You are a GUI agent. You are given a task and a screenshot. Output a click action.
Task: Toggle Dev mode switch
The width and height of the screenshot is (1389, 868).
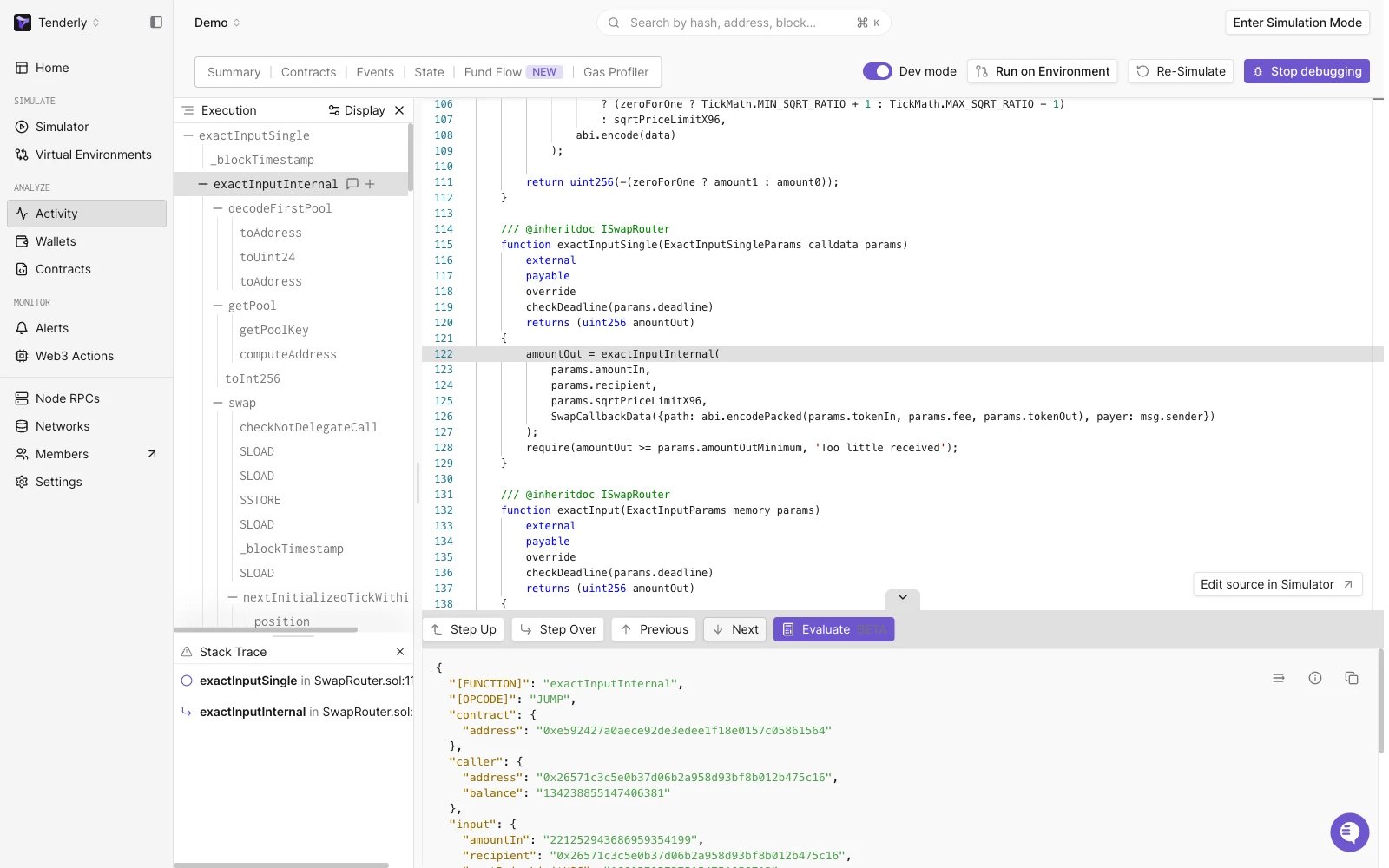877,71
